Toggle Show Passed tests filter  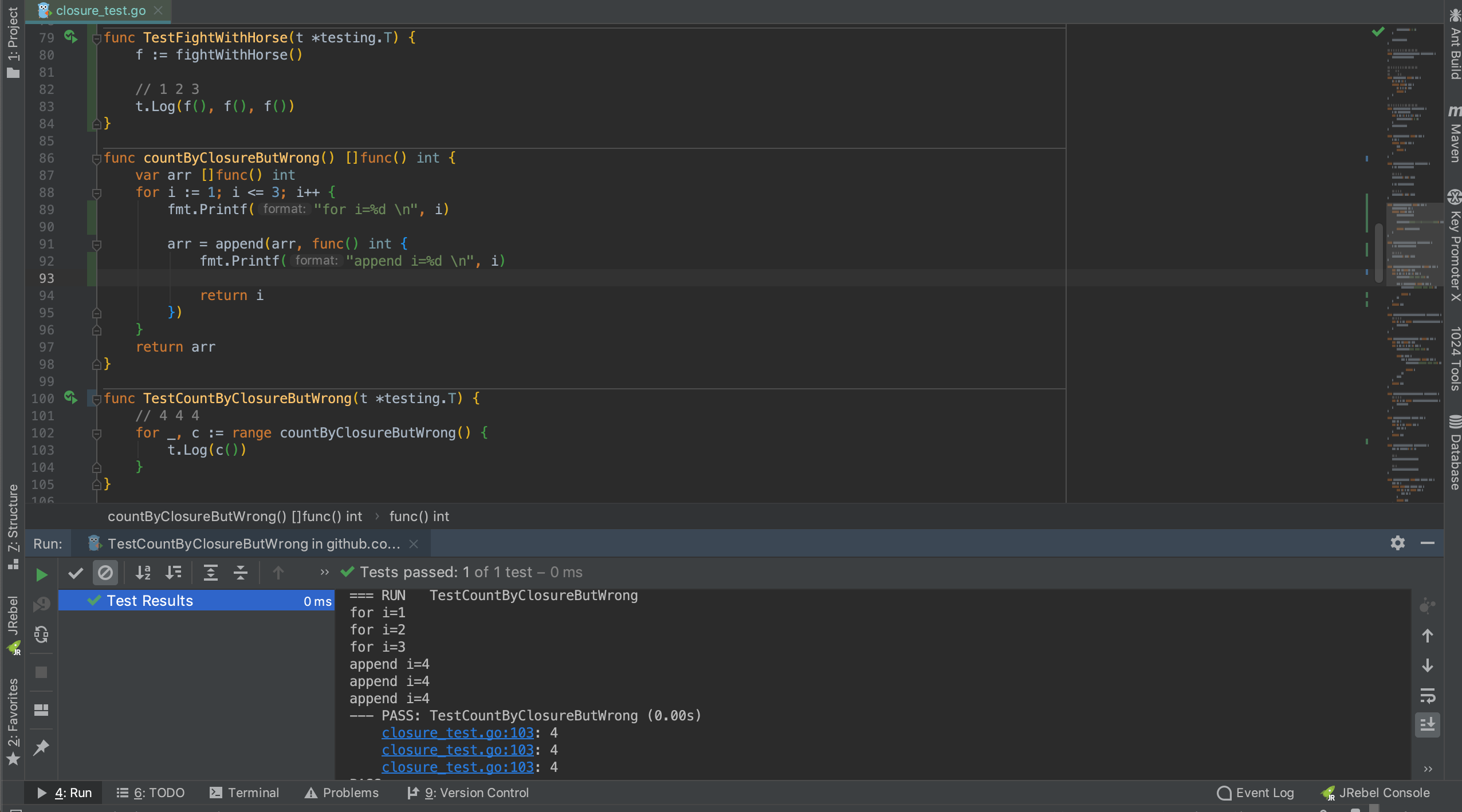pos(76,573)
